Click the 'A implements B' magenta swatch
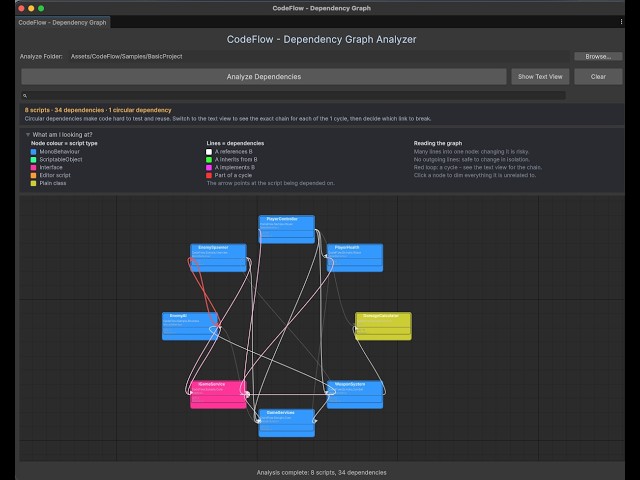Image resolution: width=640 pixels, height=480 pixels. (x=209, y=167)
